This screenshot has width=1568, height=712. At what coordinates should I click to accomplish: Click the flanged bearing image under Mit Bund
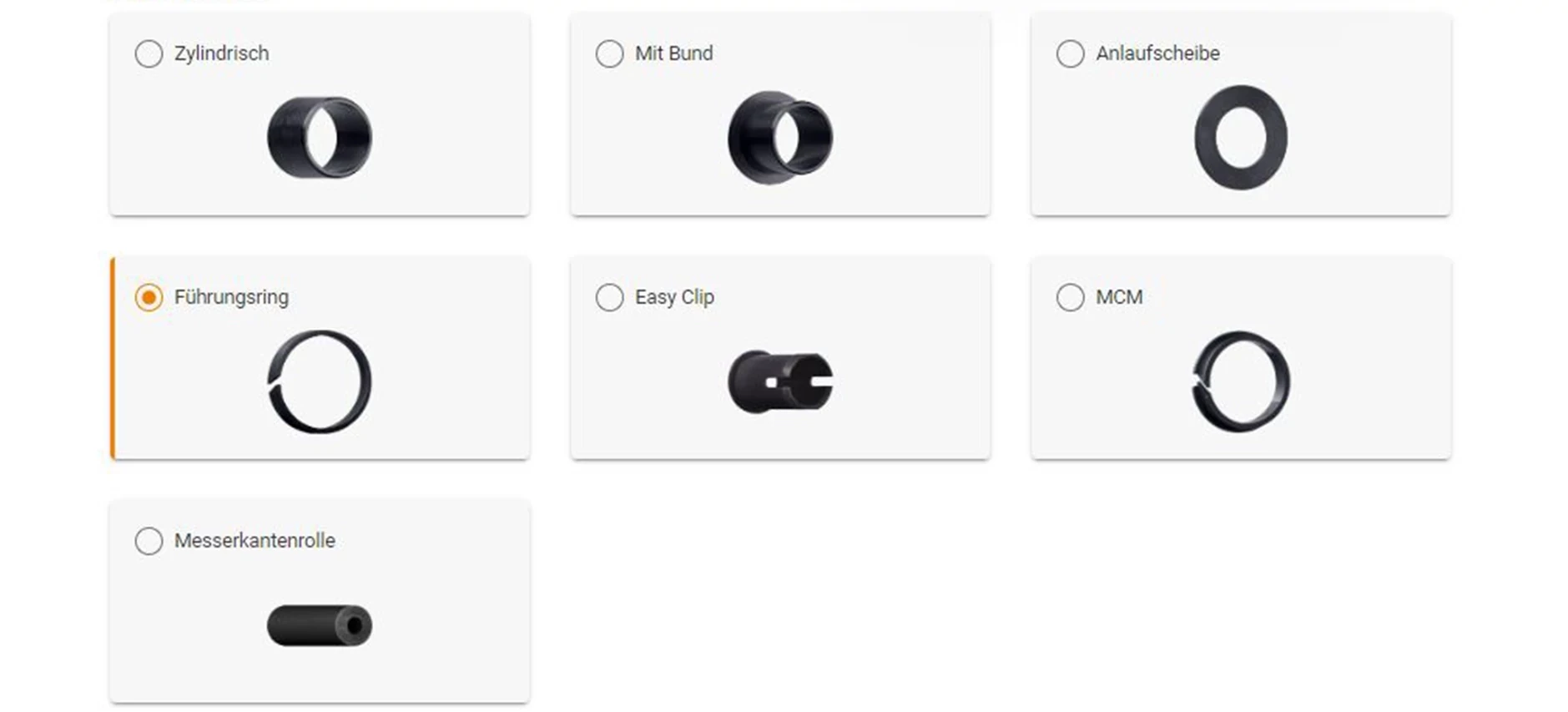780,137
